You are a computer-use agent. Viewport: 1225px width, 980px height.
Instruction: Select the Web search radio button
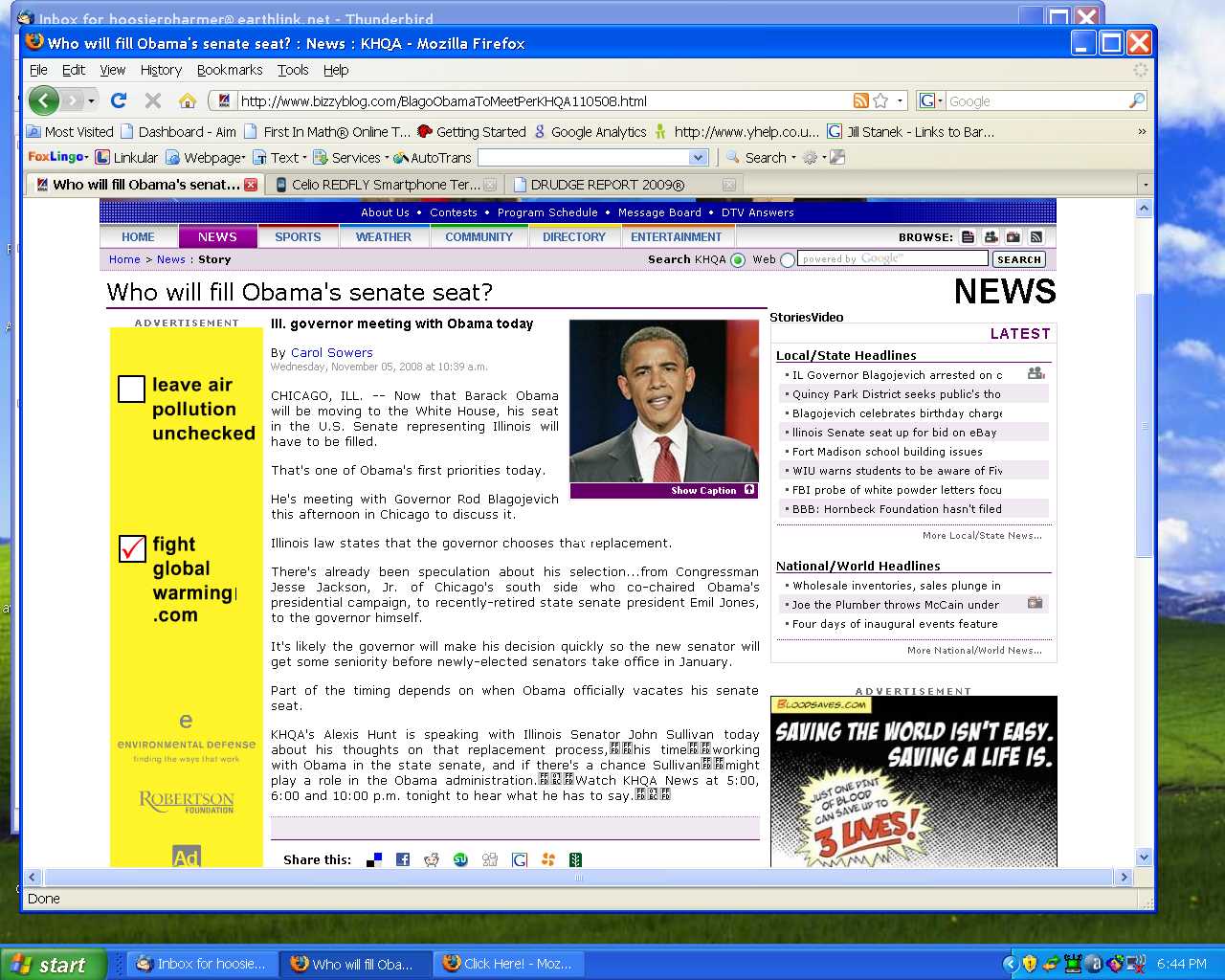click(x=788, y=260)
